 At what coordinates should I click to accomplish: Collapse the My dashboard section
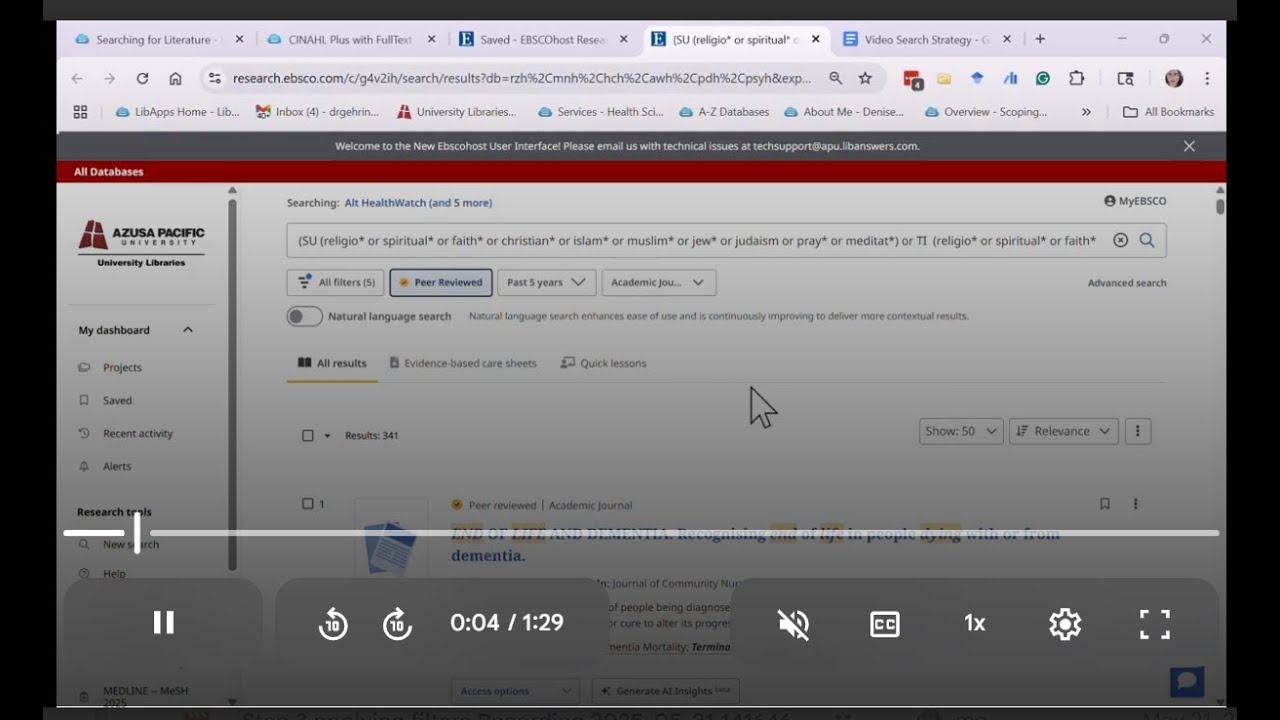(187, 330)
